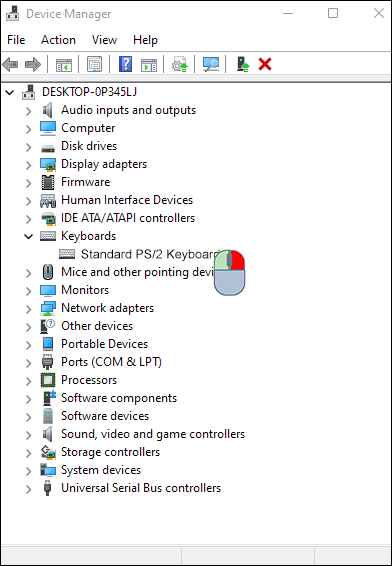
Task: Collapse the Keyboards category
Action: (x=29, y=236)
